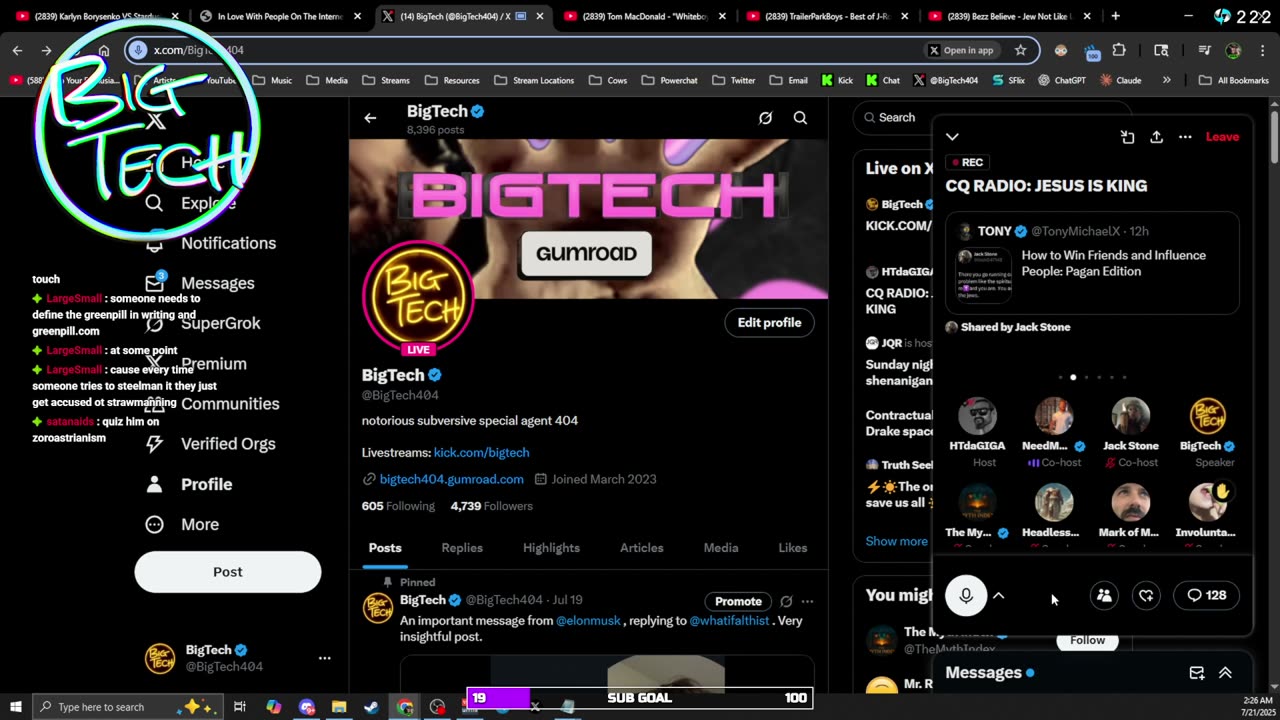Click the share Space upload icon

coord(1156,137)
